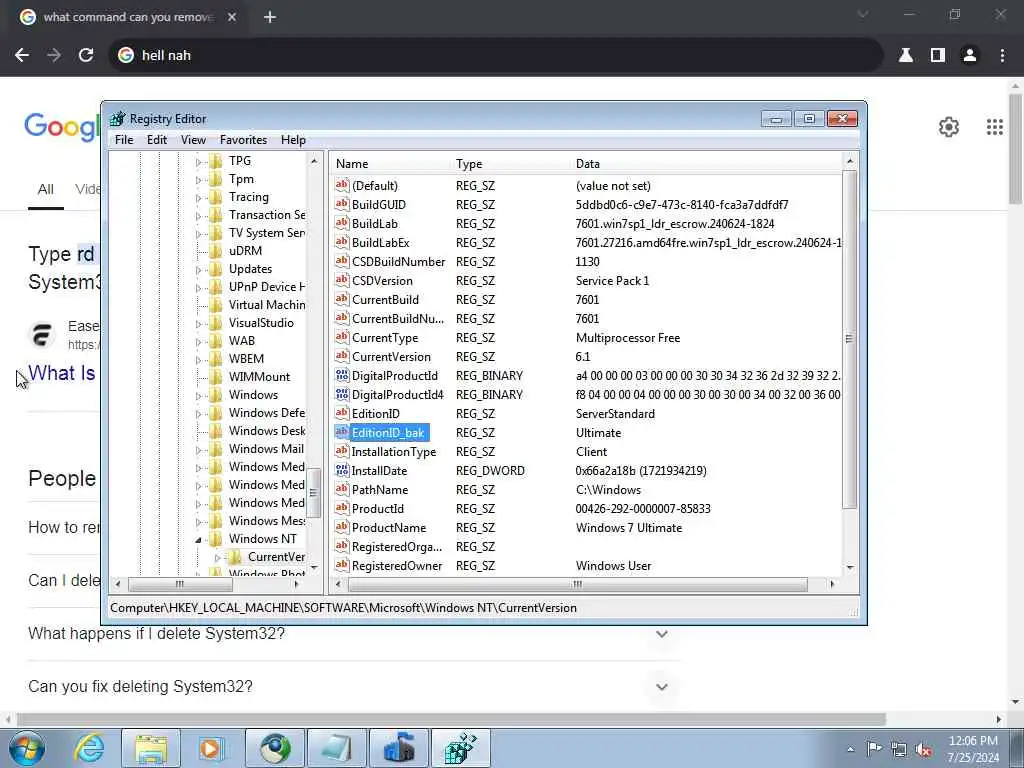
Task: Open the 'What Is' search result link
Action: tap(61, 373)
